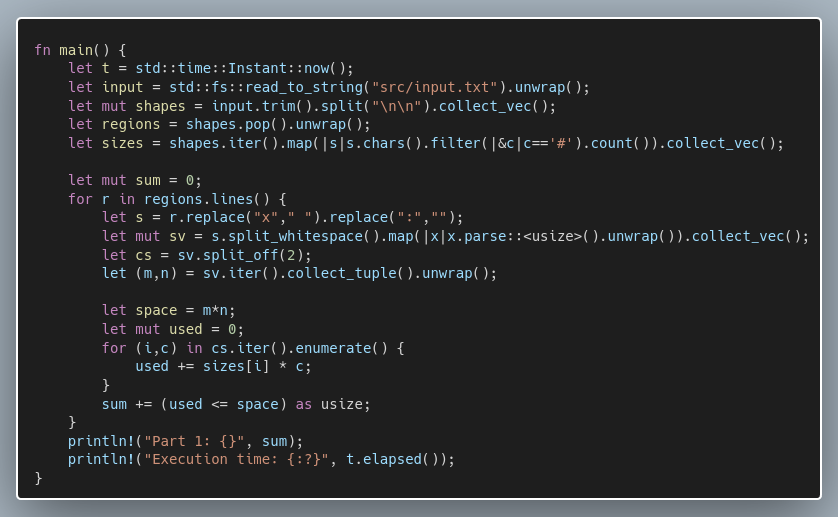Image resolution: width=838 pixels, height=517 pixels.
Task: Click 'for r in regions.lines()' line
Action: tap(177, 199)
